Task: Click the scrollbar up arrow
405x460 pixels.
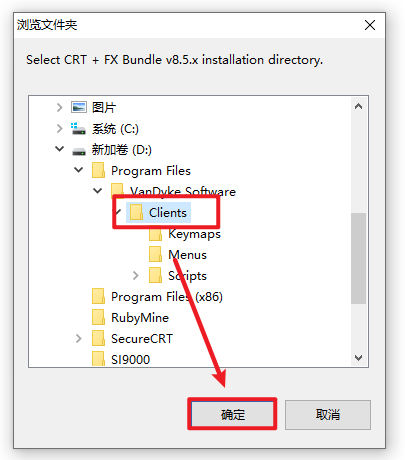Action: (x=358, y=106)
